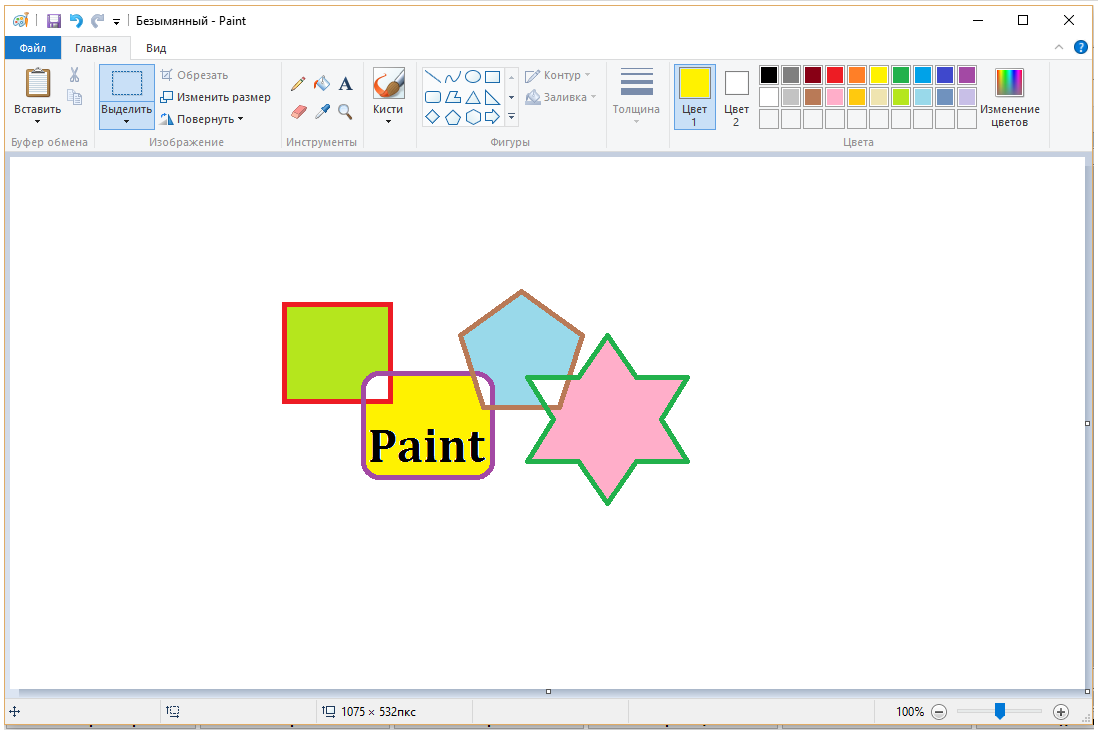Select the Triangle shape

pos(473,97)
